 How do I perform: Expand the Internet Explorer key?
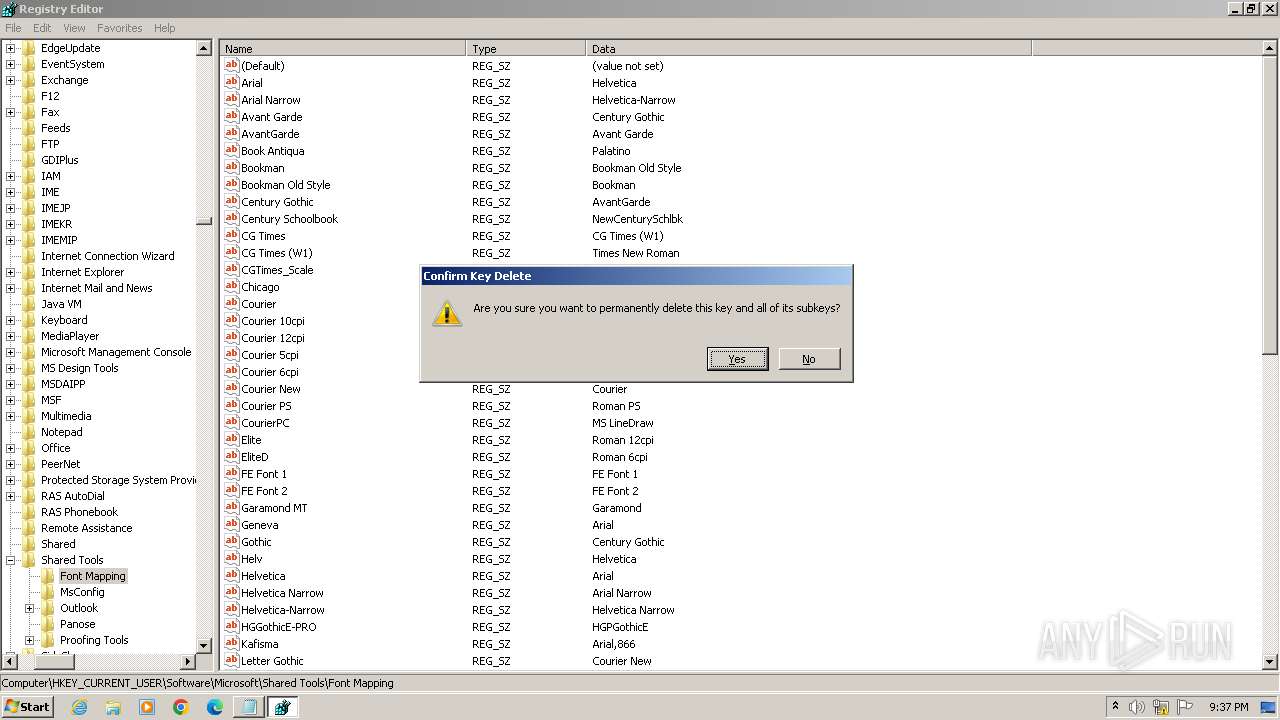click(x=10, y=272)
